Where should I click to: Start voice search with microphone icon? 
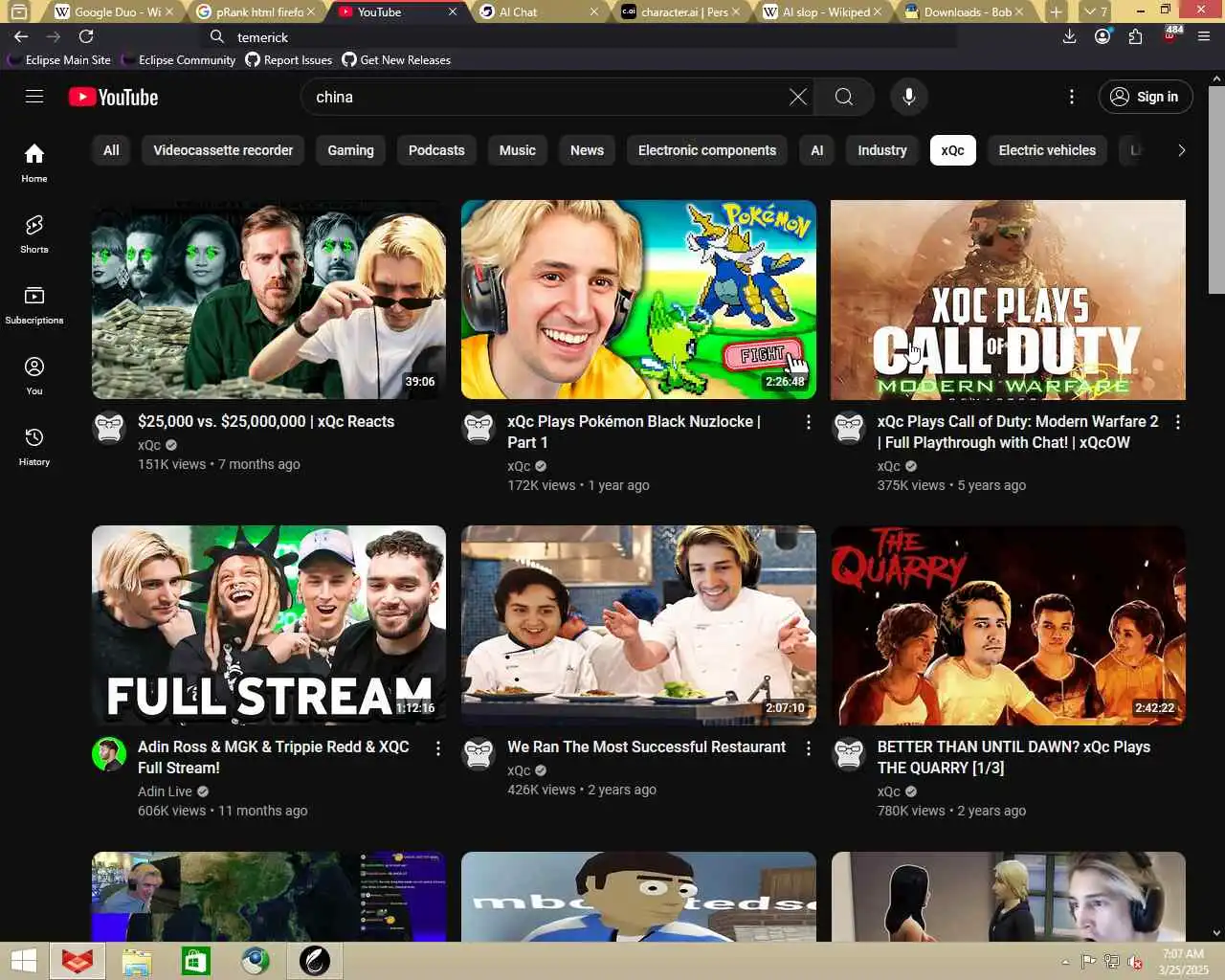tap(909, 97)
